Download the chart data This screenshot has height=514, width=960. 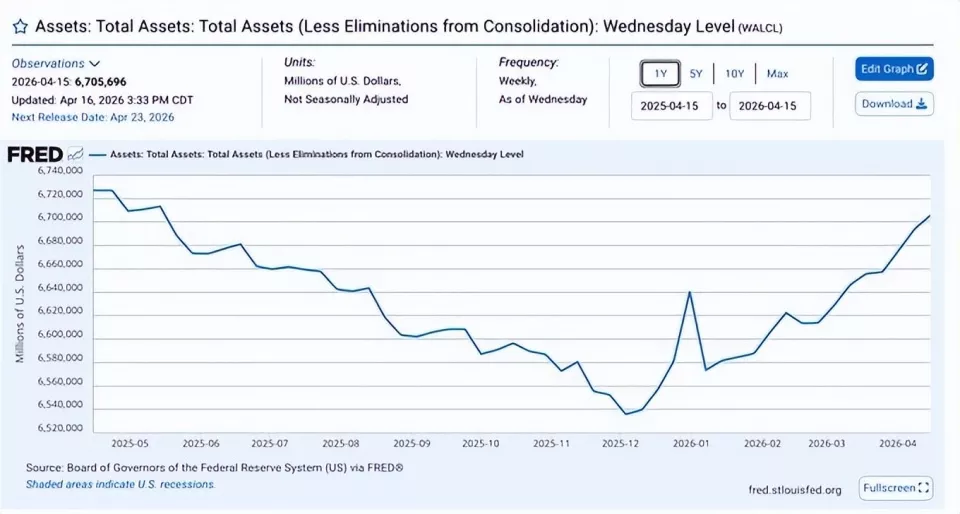[894, 104]
